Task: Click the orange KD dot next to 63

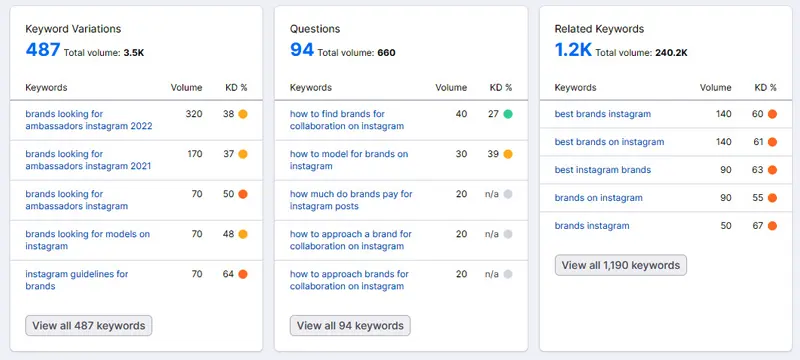Action: pos(772,170)
